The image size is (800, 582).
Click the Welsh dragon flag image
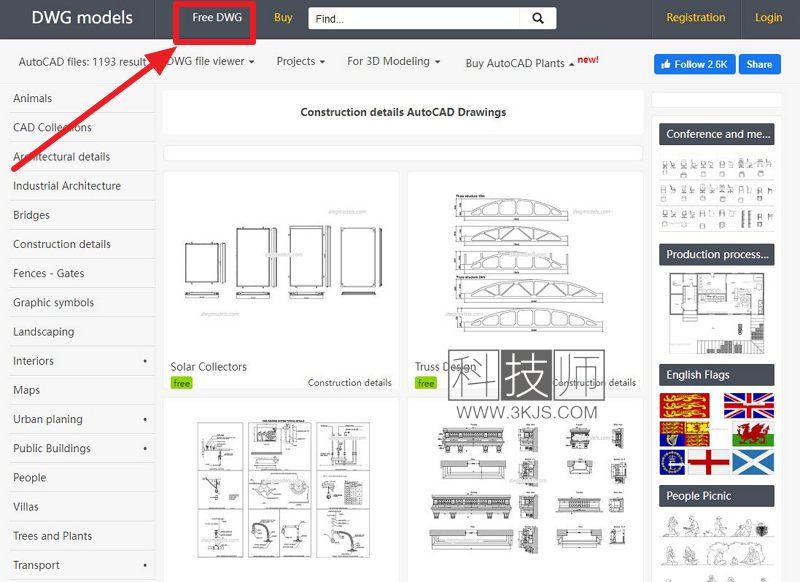click(753, 434)
